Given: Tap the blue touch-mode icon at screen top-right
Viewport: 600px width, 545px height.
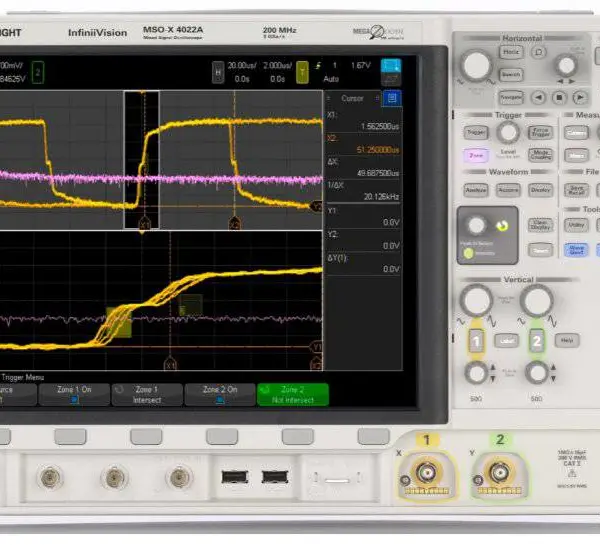Looking at the screenshot, I should coord(391,65).
